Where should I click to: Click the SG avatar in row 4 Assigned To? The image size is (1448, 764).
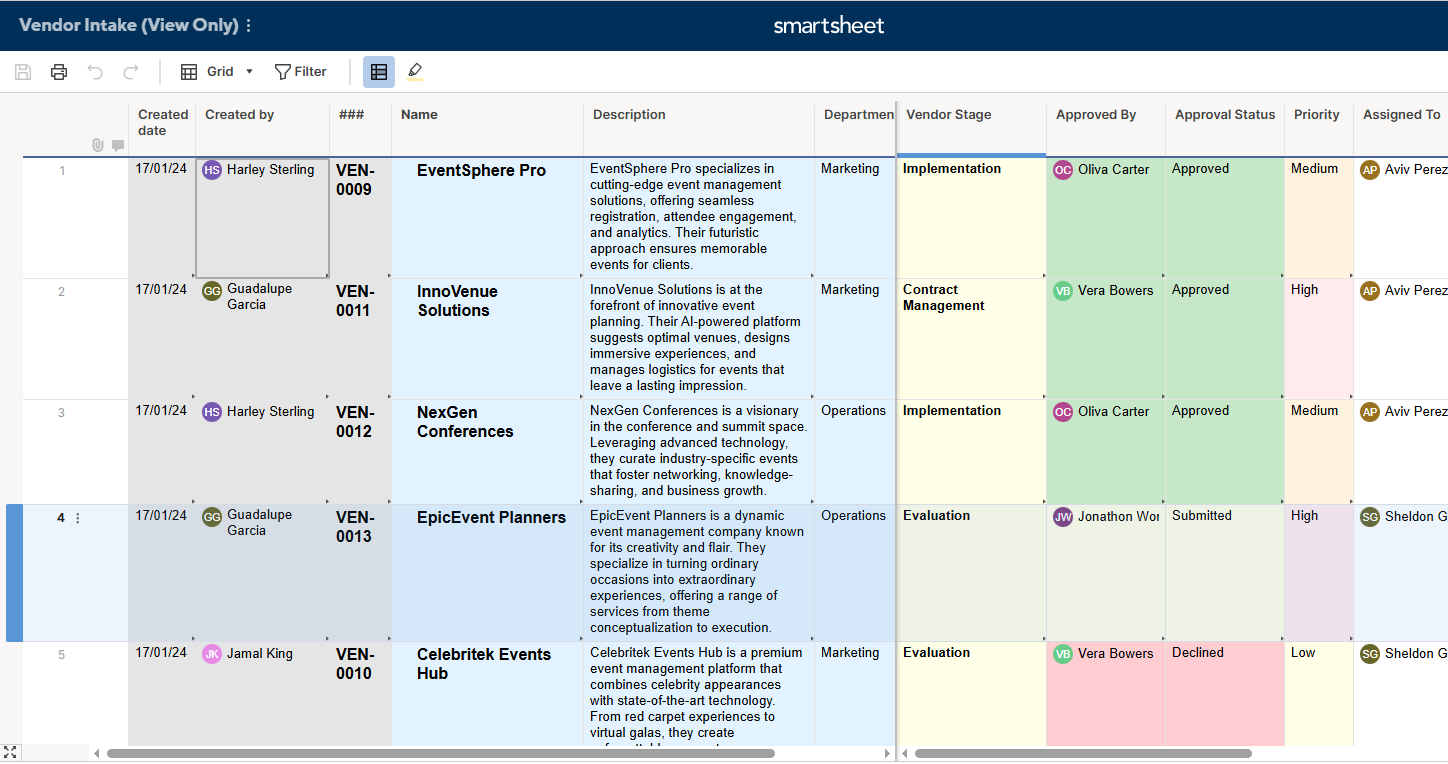point(1370,517)
